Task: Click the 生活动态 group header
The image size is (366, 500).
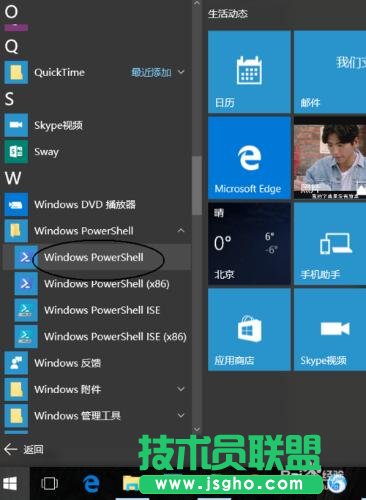Action: (228, 14)
